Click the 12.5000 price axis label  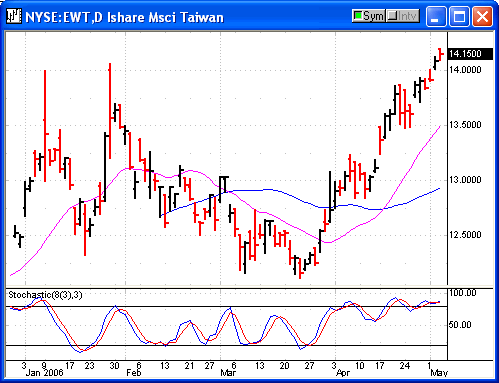coord(465,235)
